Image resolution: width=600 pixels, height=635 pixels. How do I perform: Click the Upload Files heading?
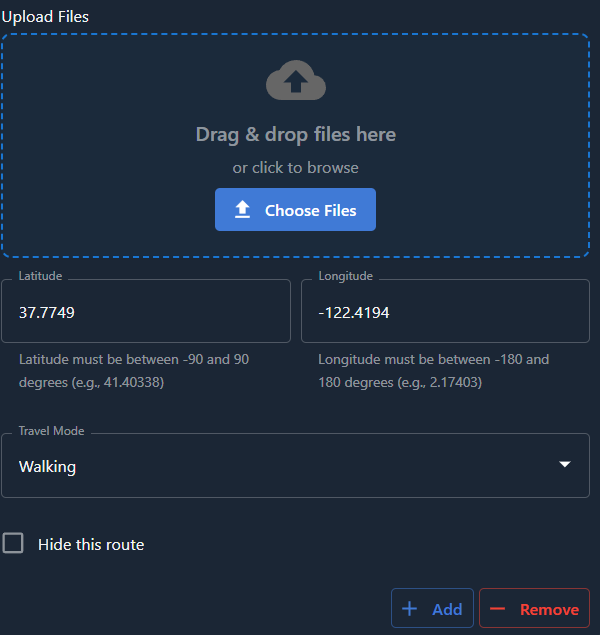[45, 17]
